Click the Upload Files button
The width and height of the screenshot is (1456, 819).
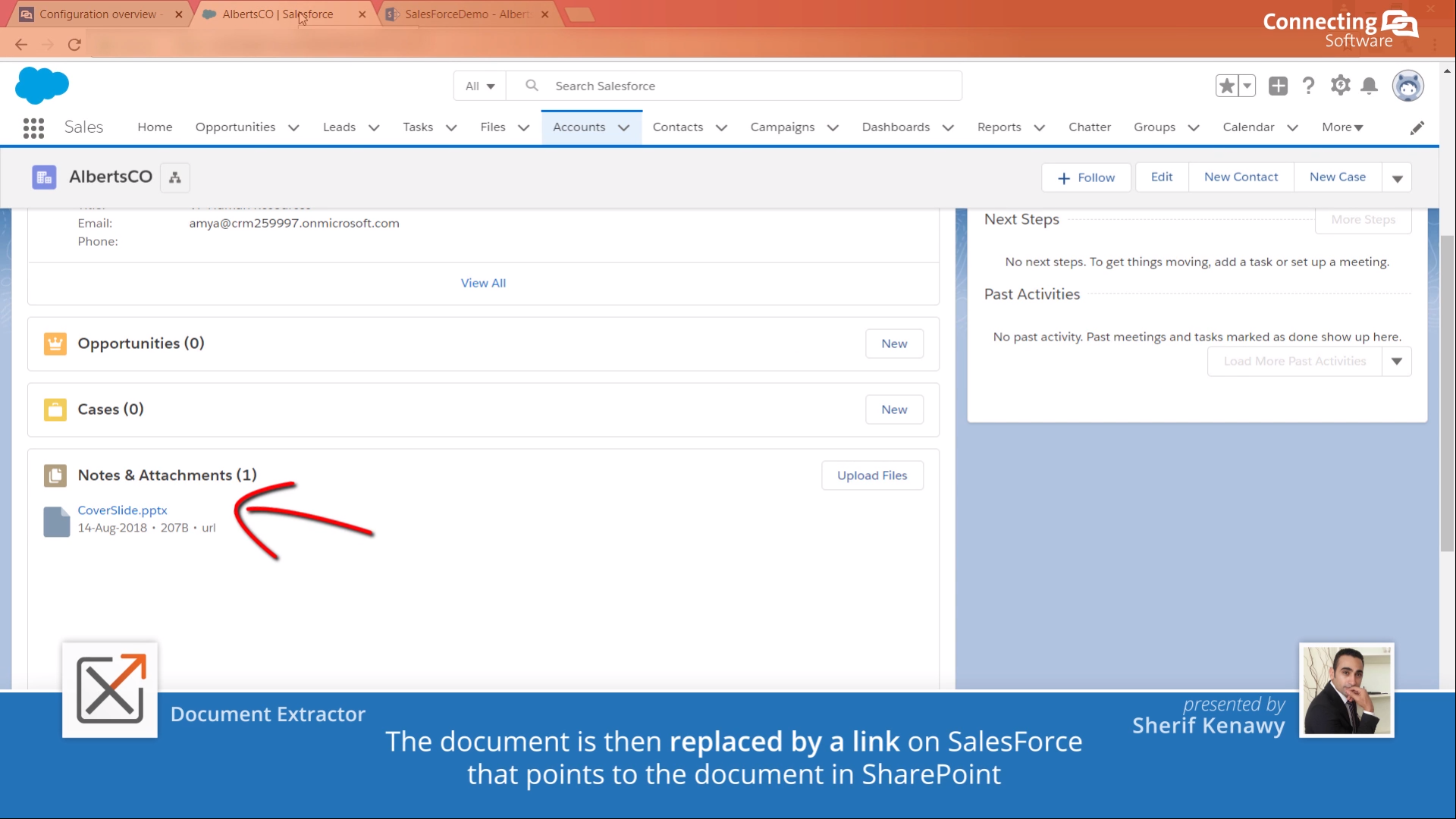click(x=872, y=475)
